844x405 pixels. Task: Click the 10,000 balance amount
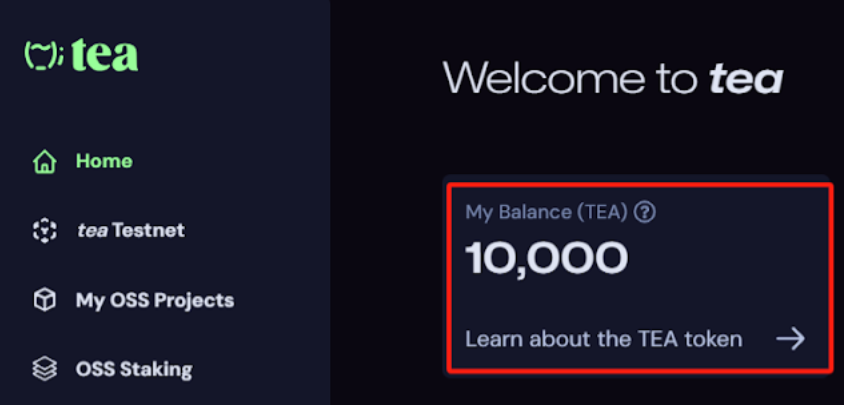coord(546,259)
